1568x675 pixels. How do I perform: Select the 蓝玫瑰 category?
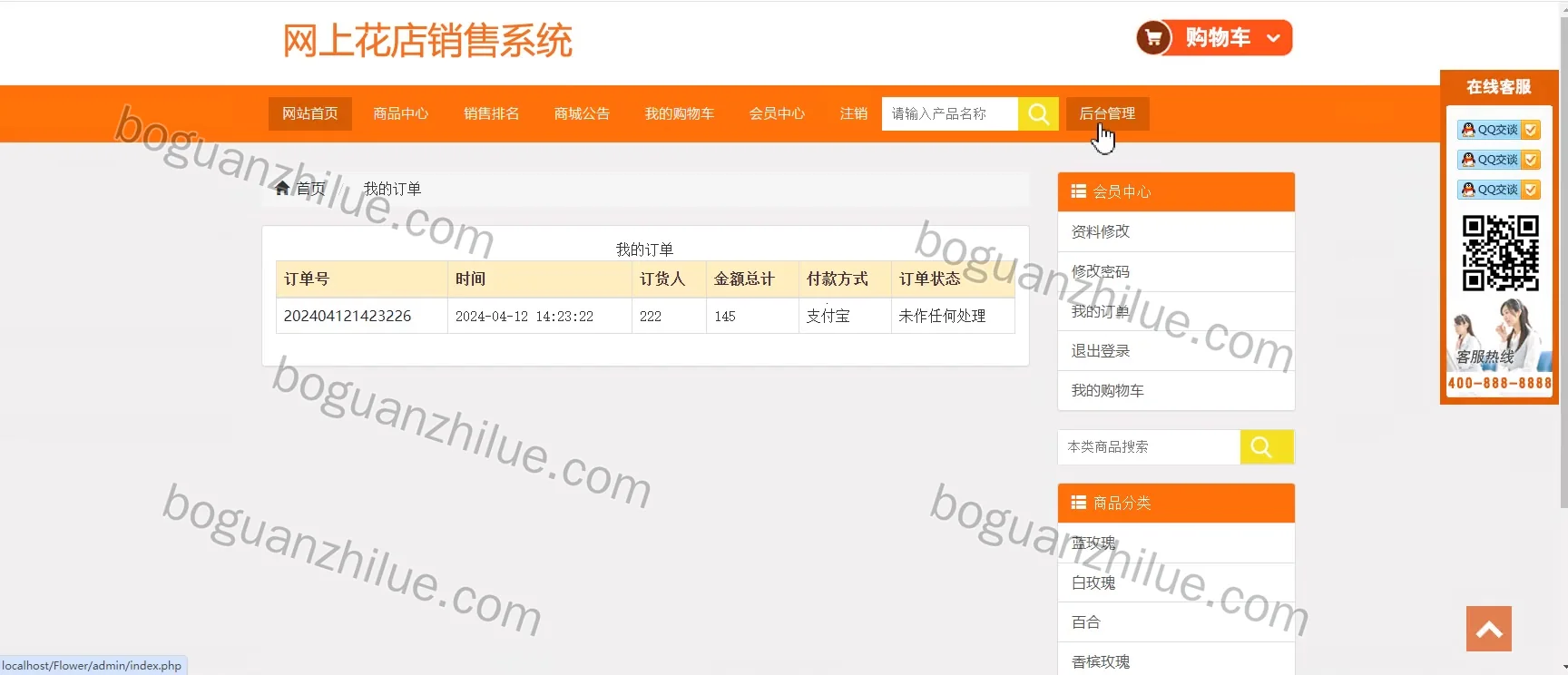click(x=1176, y=543)
